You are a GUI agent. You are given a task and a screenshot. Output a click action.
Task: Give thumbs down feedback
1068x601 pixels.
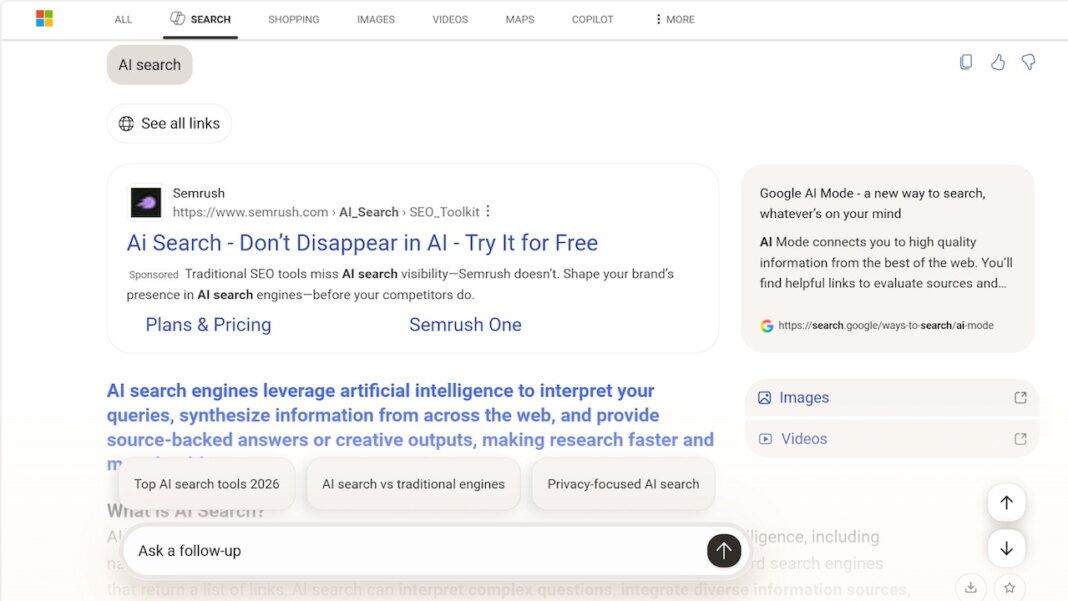pos(1028,62)
